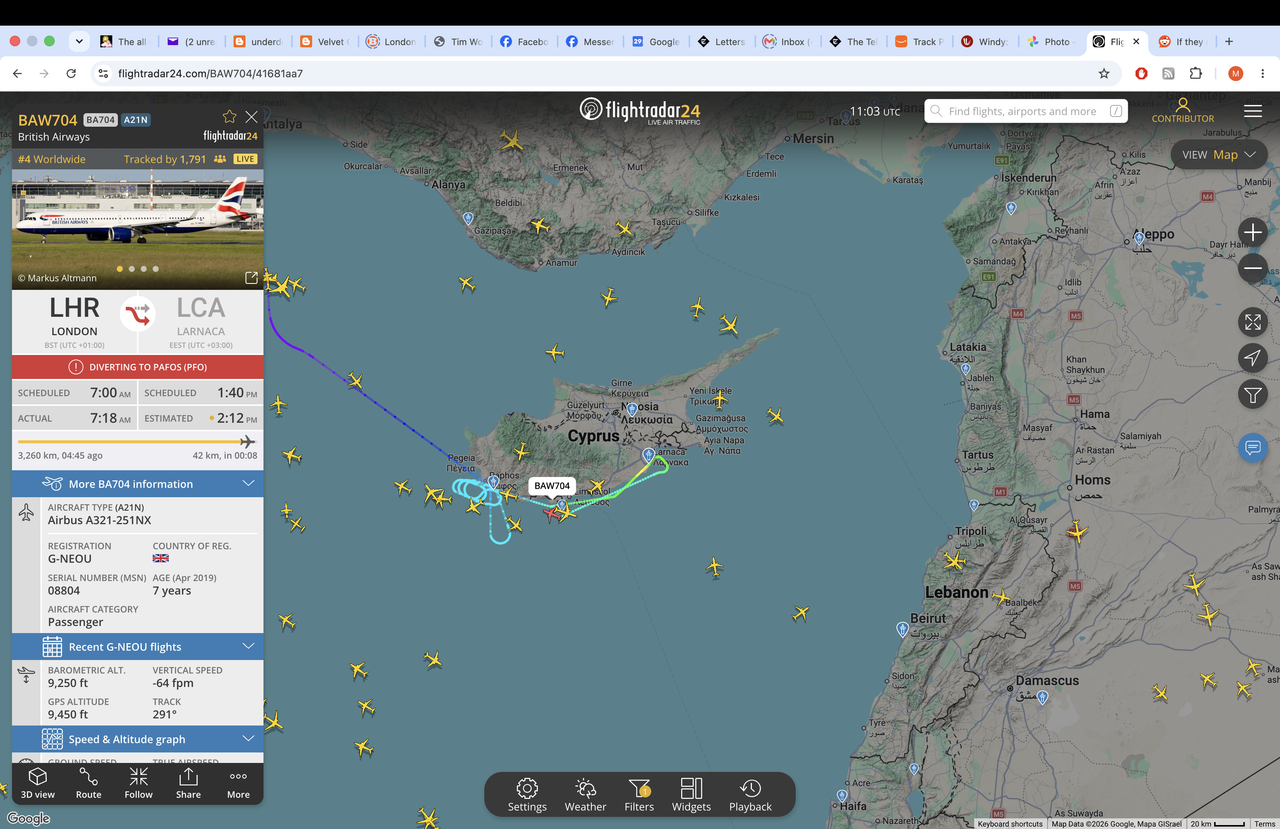Image resolution: width=1280 pixels, height=829 pixels.
Task: Expand the VIEW Map dropdown
Action: point(1219,155)
